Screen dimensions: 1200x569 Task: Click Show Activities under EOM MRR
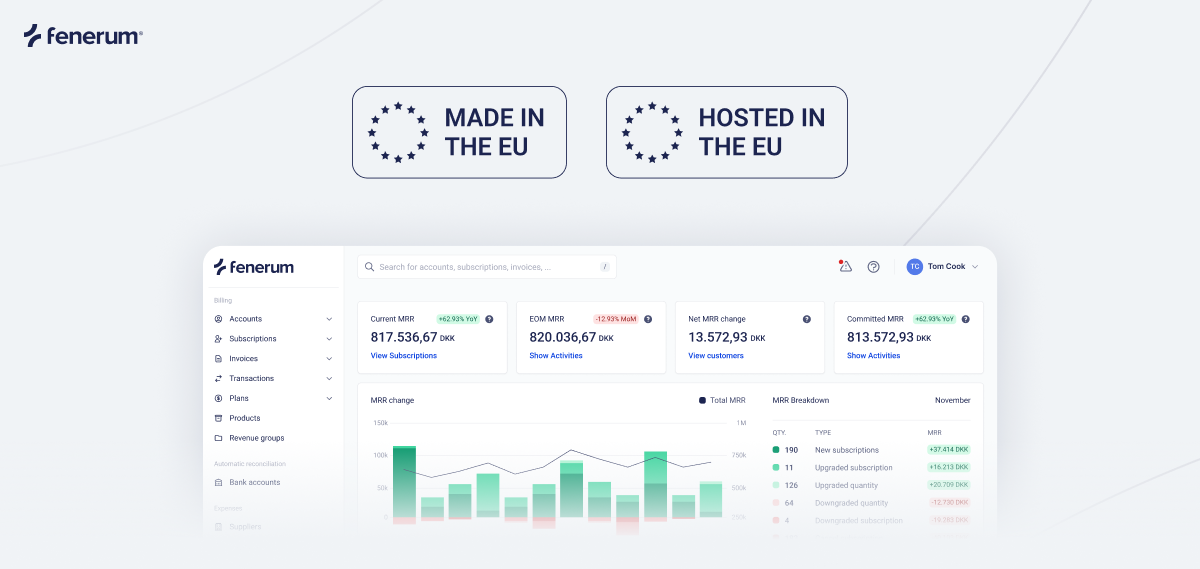coord(556,356)
